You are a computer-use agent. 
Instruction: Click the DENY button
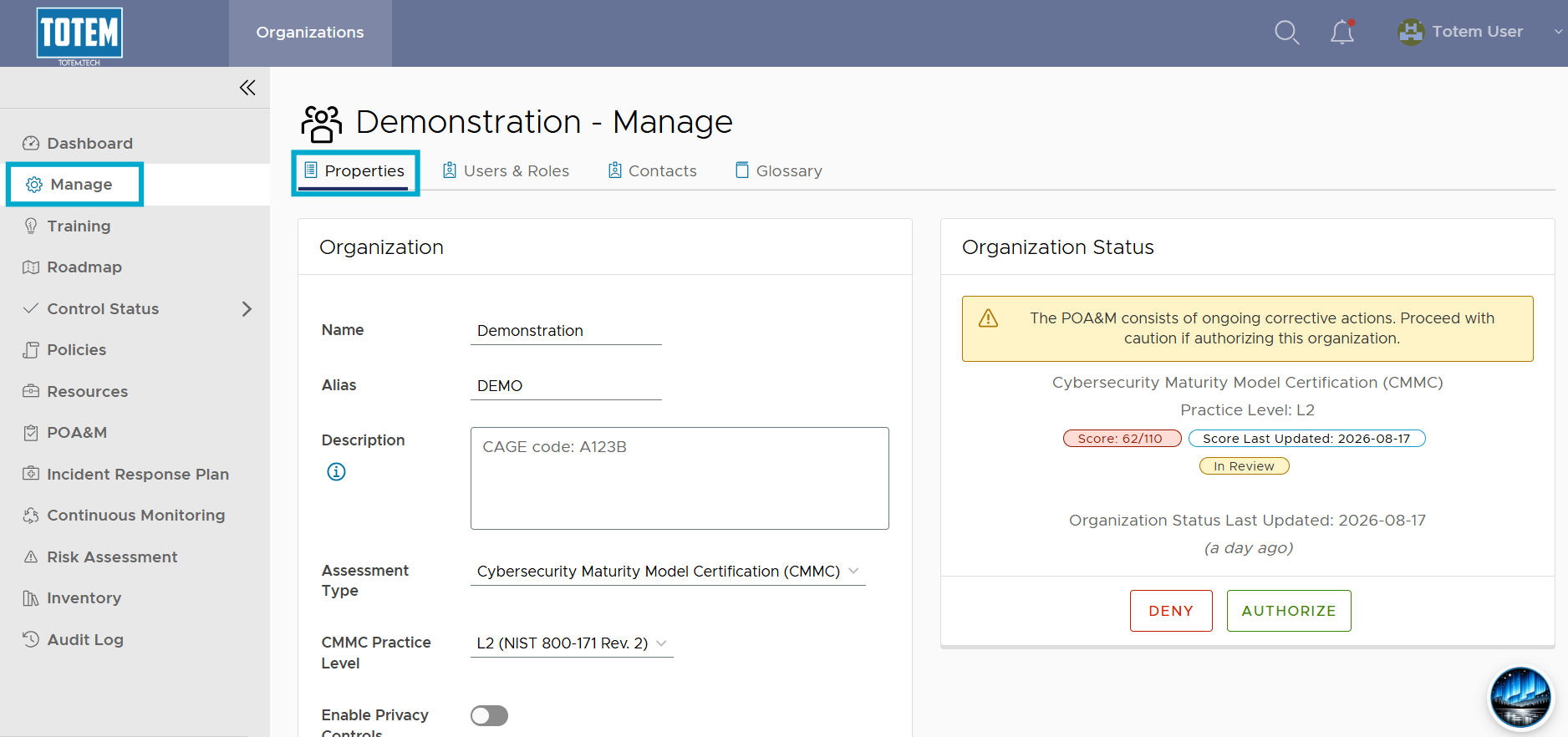1171,611
